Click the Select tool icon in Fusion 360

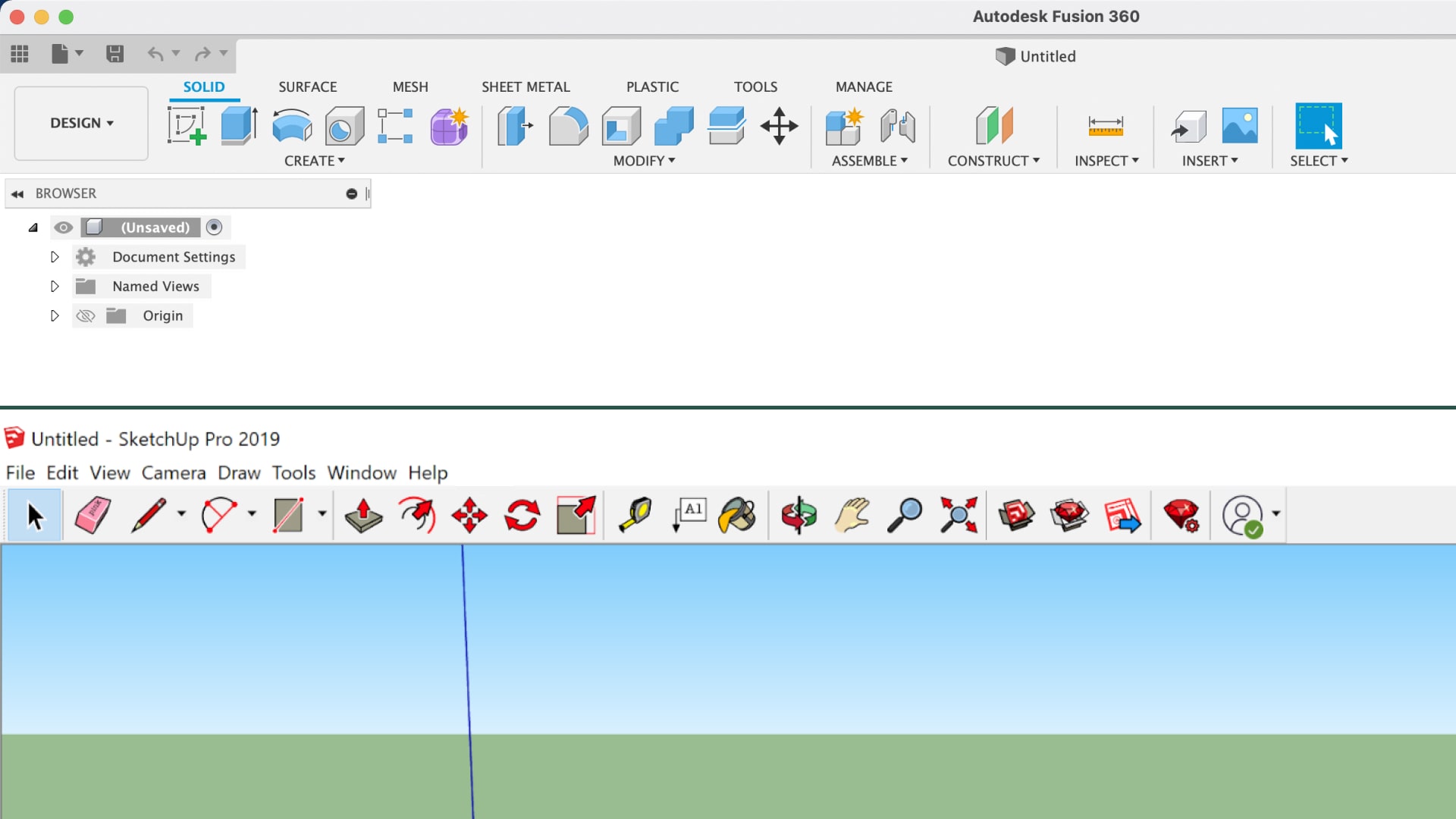pos(1319,126)
